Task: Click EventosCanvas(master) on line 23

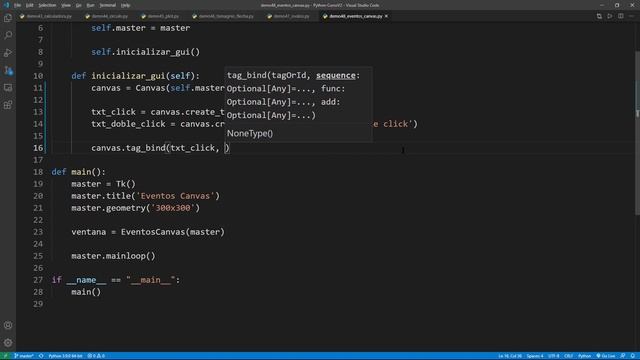Action: click(173, 232)
